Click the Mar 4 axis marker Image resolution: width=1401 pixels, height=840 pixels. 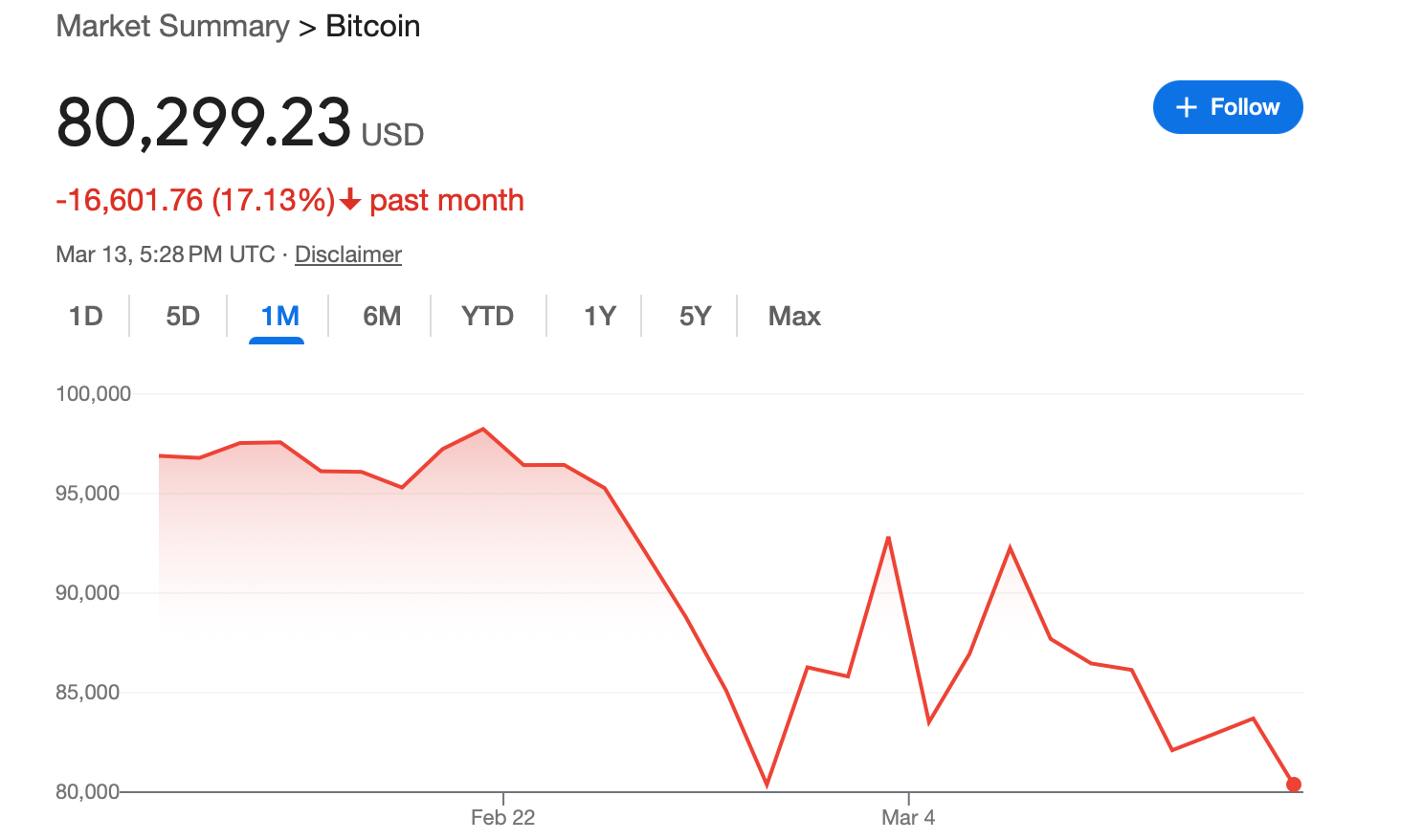(908, 817)
